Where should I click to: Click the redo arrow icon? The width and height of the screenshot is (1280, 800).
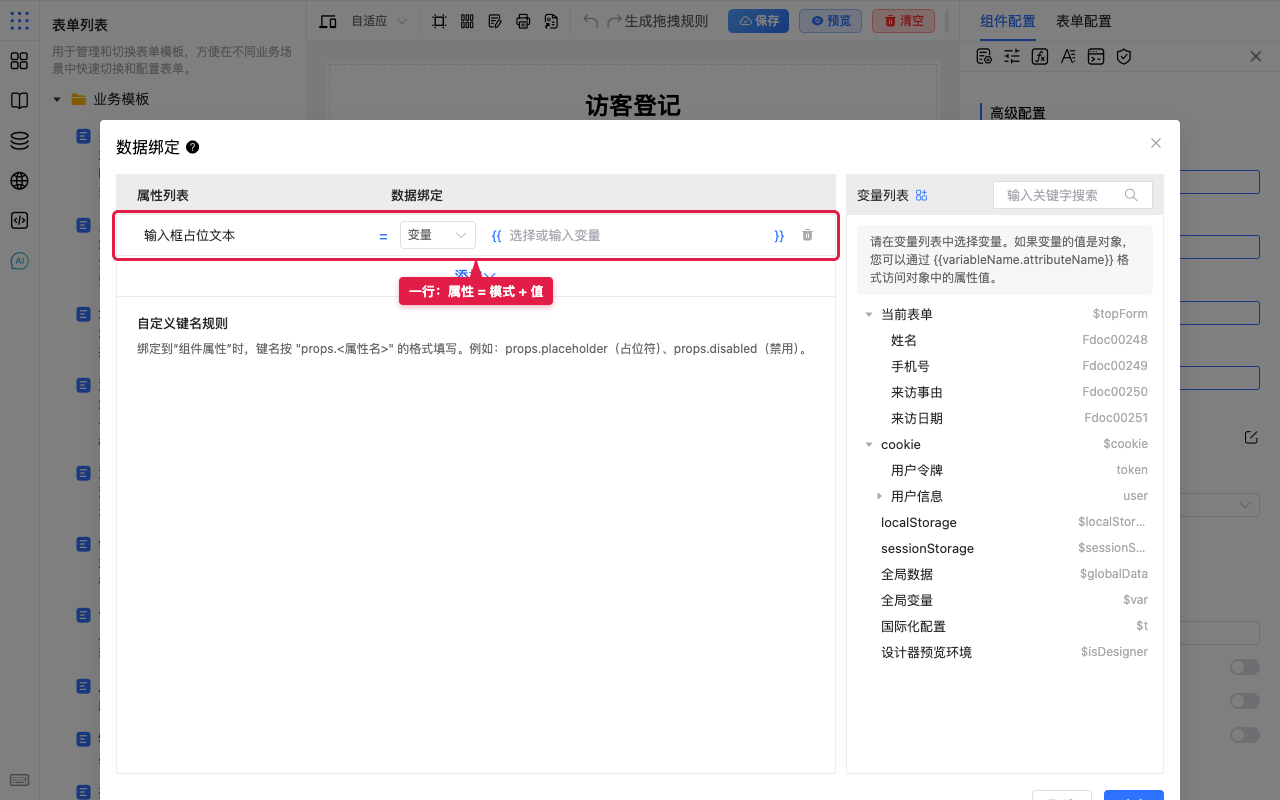614,21
